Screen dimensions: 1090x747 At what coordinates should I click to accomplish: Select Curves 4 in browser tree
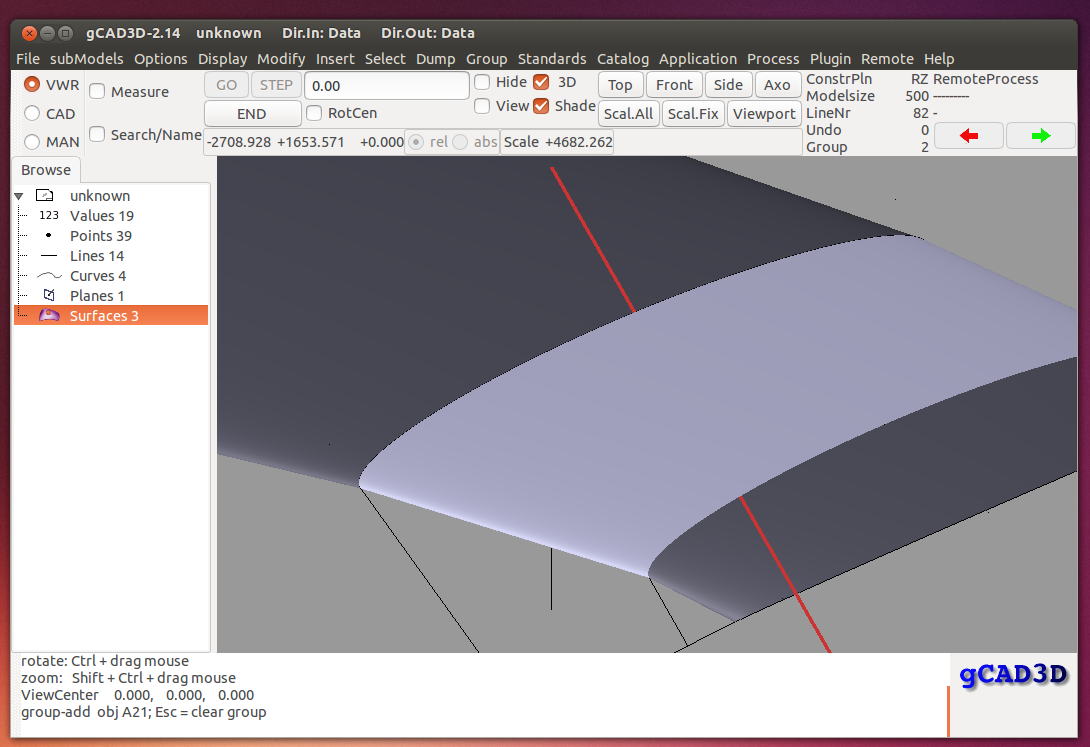coord(111,276)
